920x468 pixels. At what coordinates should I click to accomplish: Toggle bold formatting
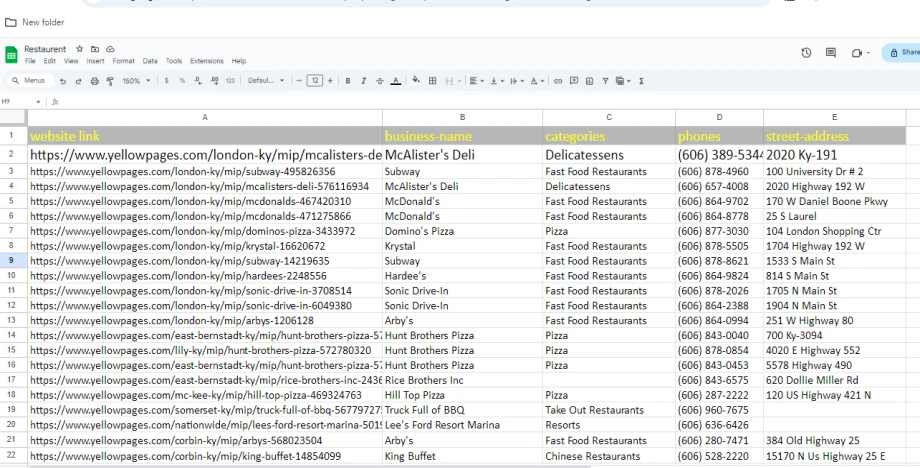pos(348,80)
